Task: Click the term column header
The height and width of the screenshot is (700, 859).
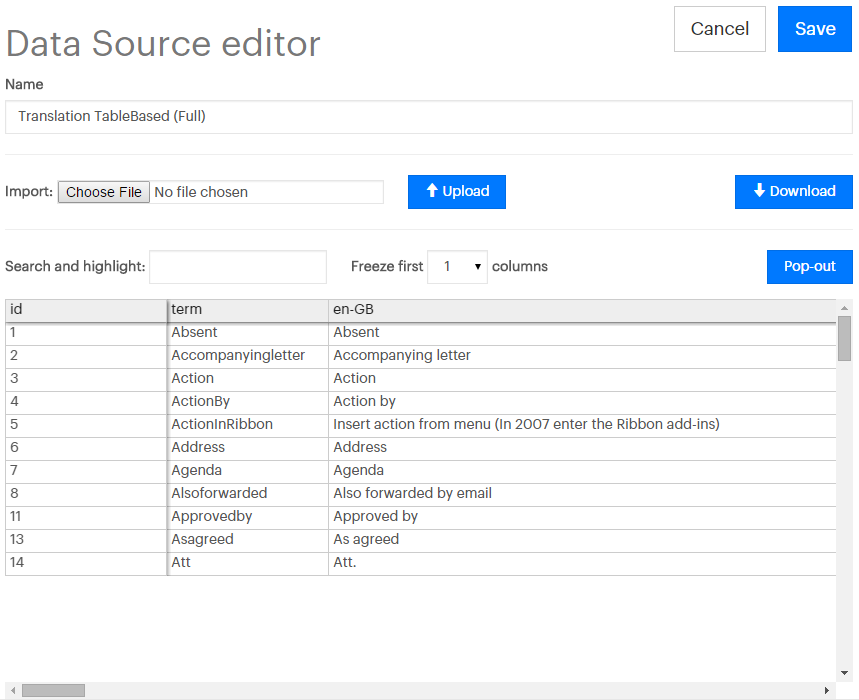Action: coord(248,310)
